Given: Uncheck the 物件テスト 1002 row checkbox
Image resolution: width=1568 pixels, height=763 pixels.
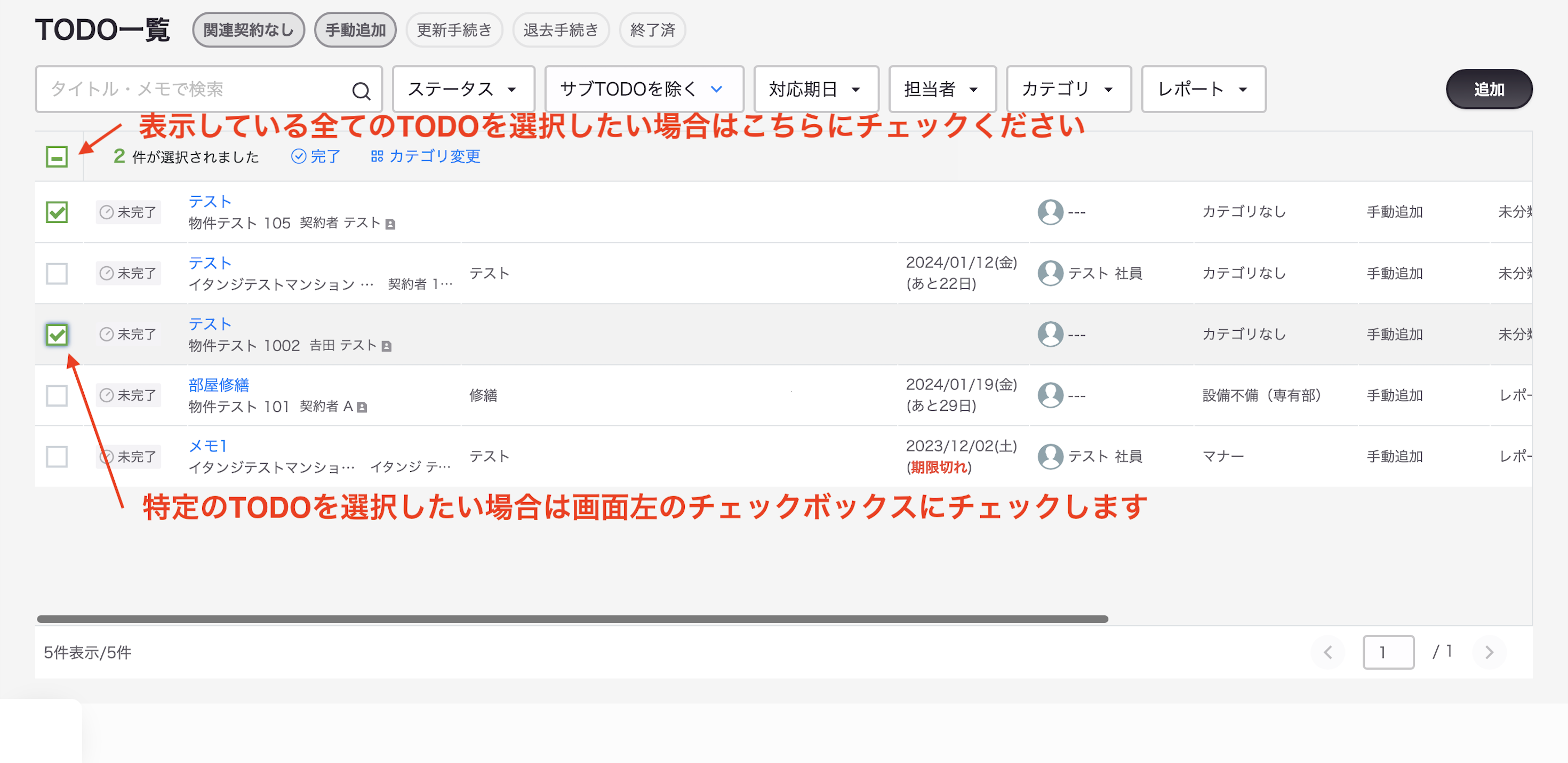Looking at the screenshot, I should click(57, 335).
